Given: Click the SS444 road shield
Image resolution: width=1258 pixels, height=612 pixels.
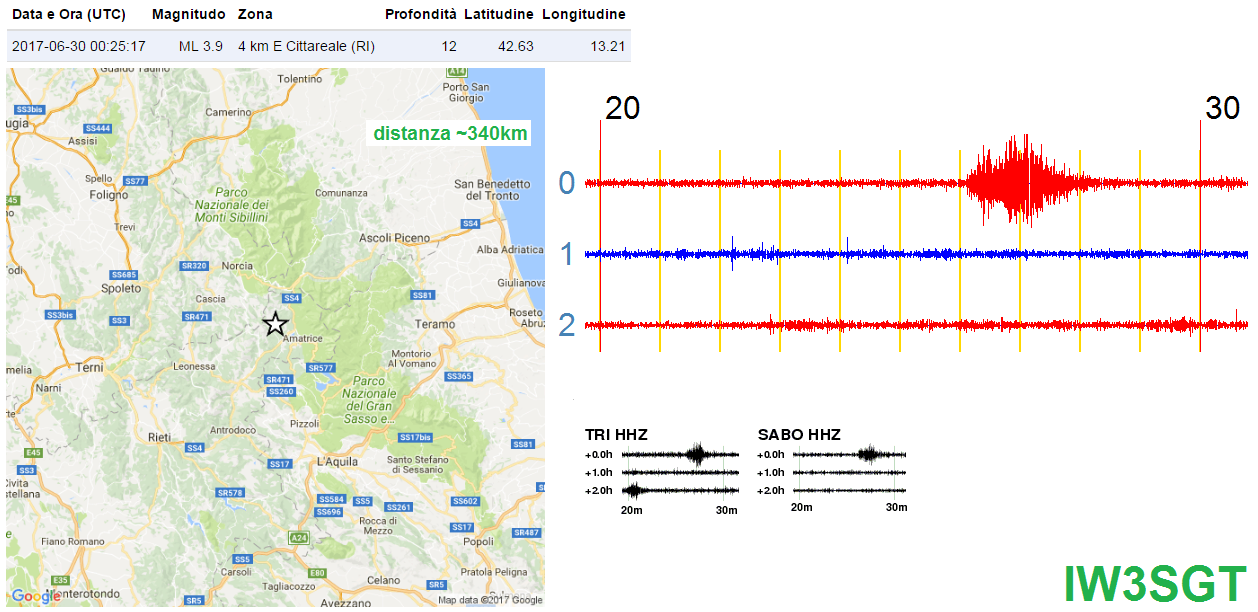Looking at the screenshot, I should pyautogui.click(x=97, y=128).
